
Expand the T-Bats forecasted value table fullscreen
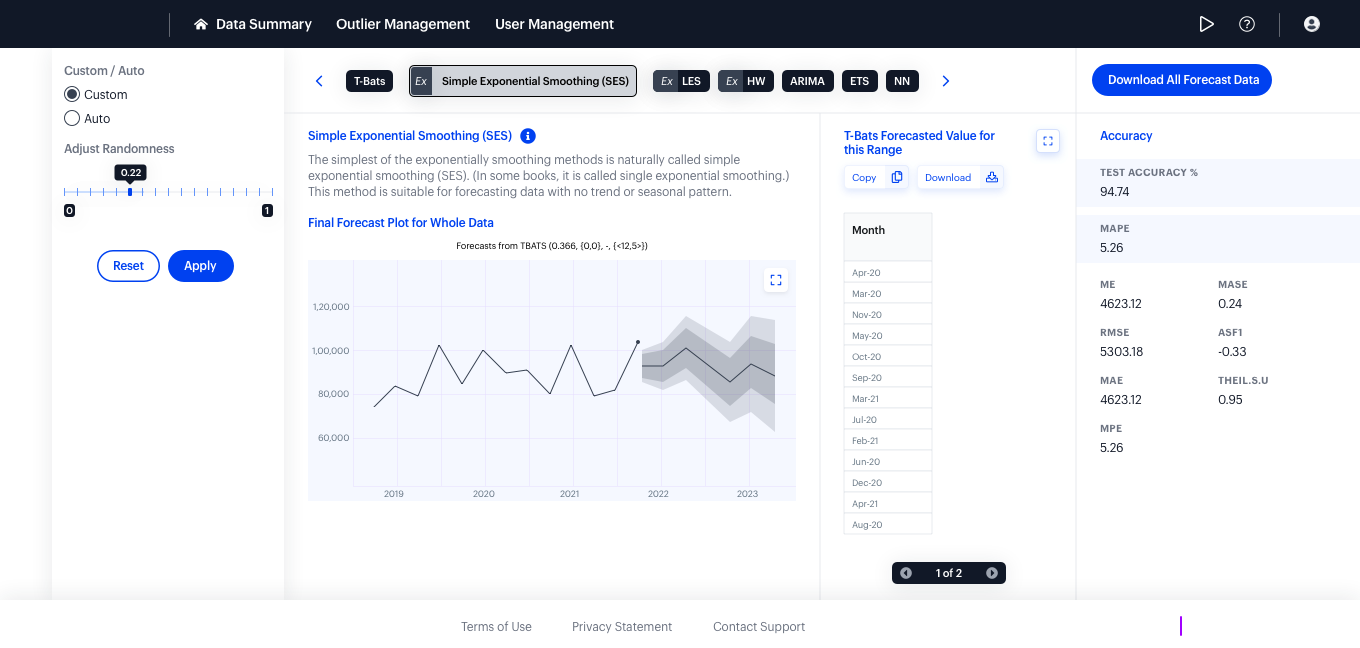[1048, 141]
